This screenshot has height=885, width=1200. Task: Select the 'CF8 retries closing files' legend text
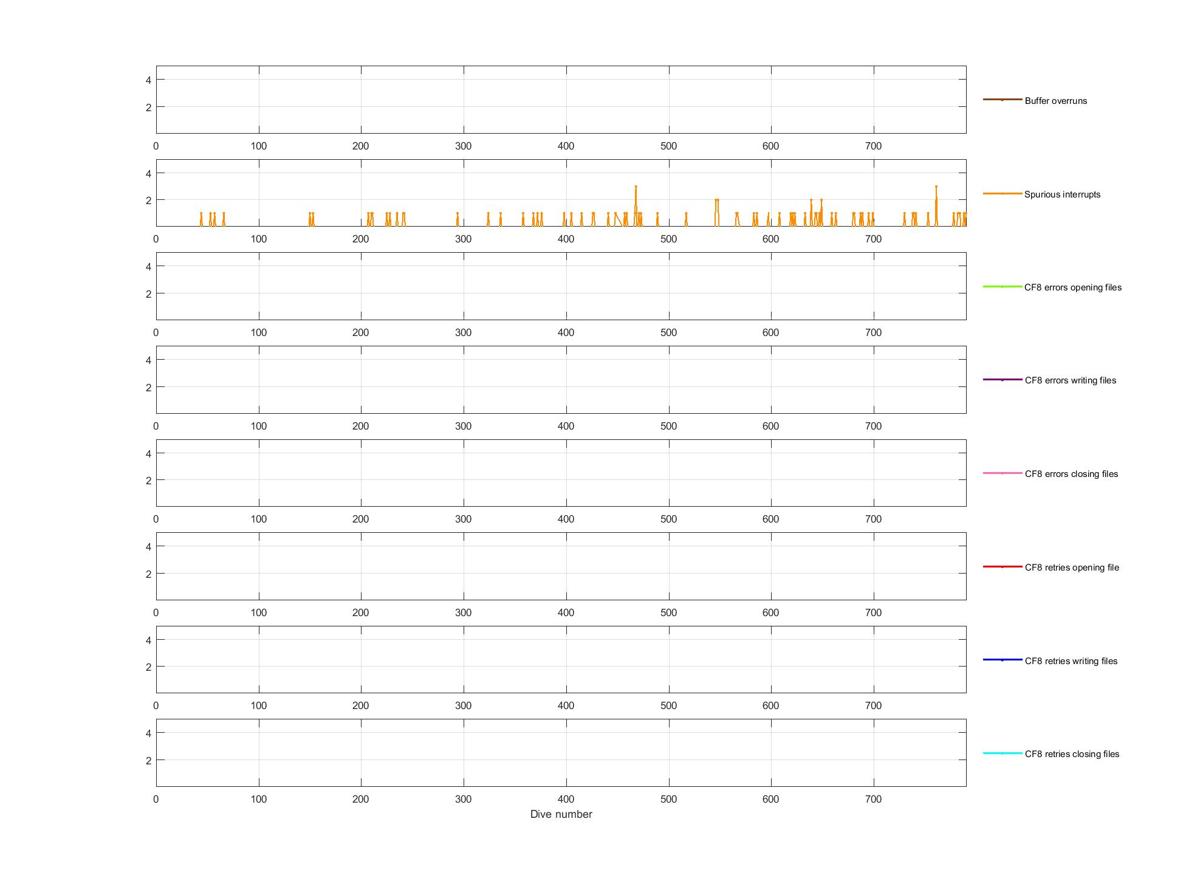click(1072, 754)
